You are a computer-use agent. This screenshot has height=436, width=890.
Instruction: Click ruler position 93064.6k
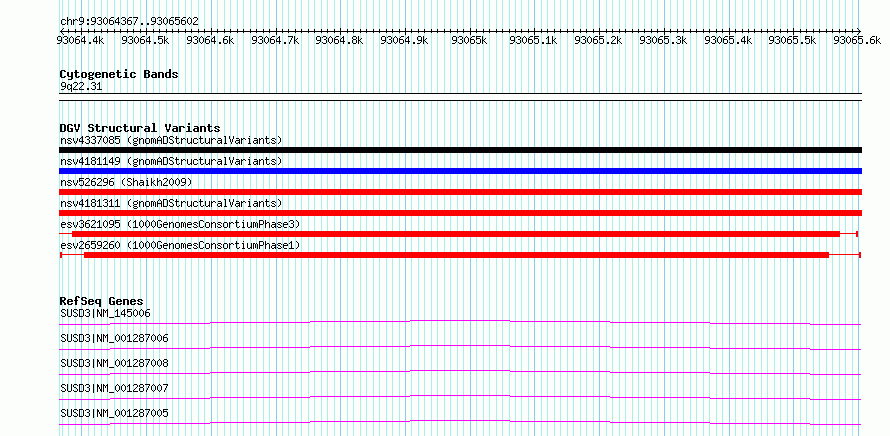point(210,40)
